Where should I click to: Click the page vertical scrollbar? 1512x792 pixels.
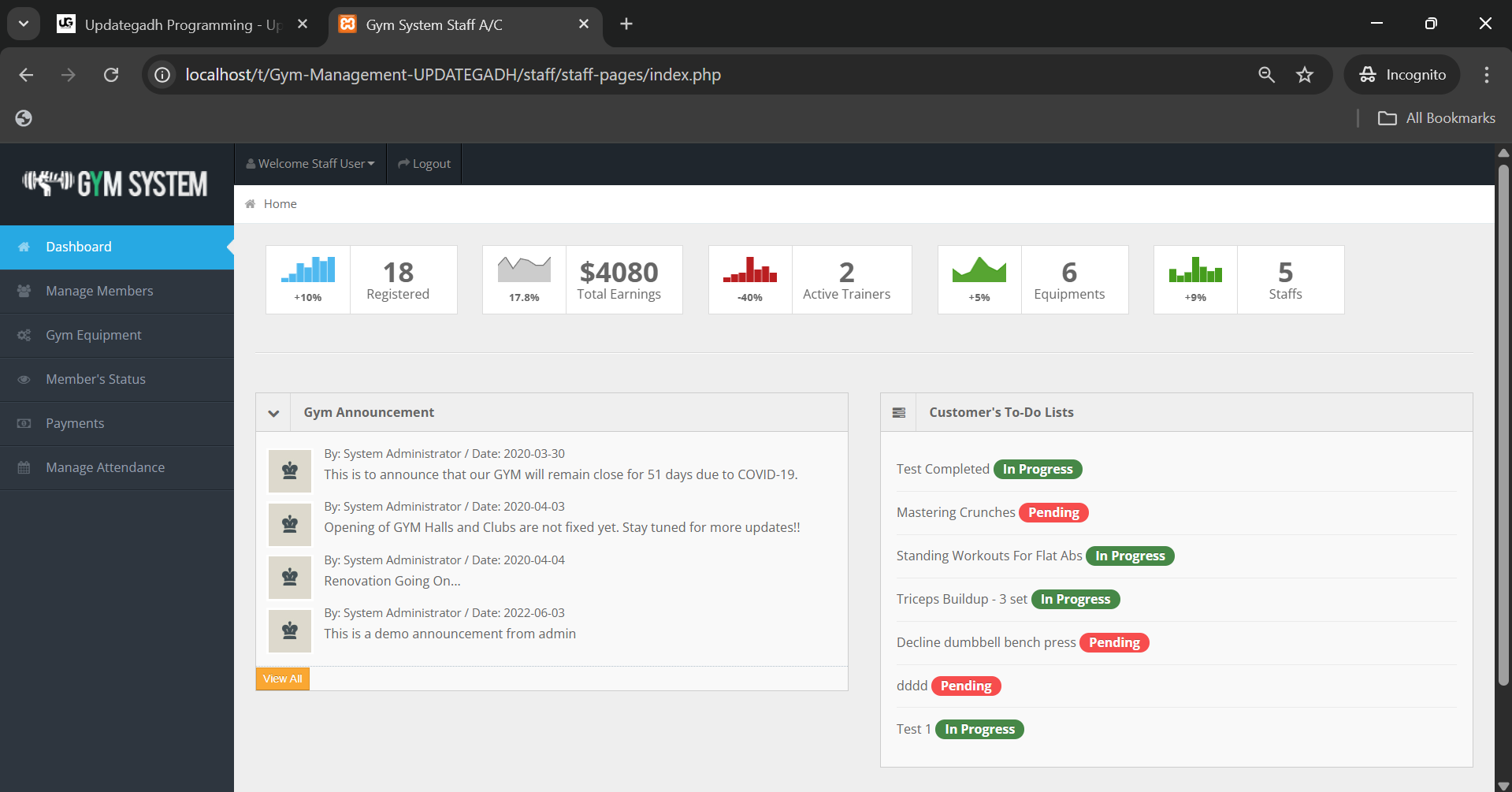coord(1503,426)
